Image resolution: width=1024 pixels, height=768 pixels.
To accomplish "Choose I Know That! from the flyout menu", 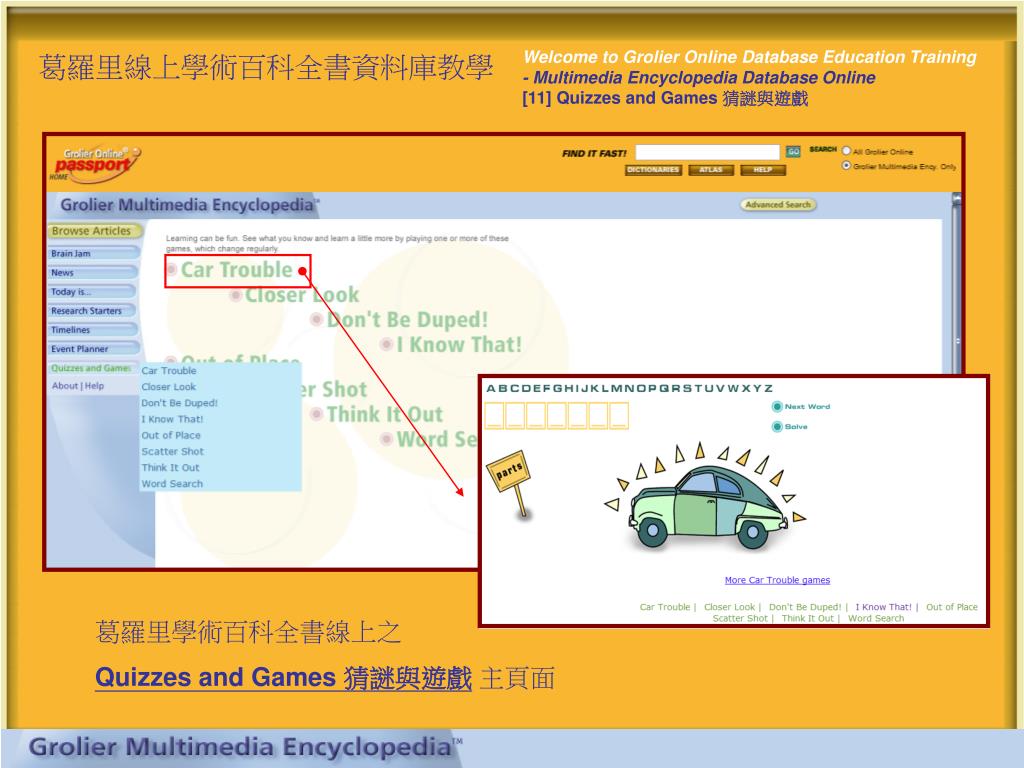I will pos(172,419).
